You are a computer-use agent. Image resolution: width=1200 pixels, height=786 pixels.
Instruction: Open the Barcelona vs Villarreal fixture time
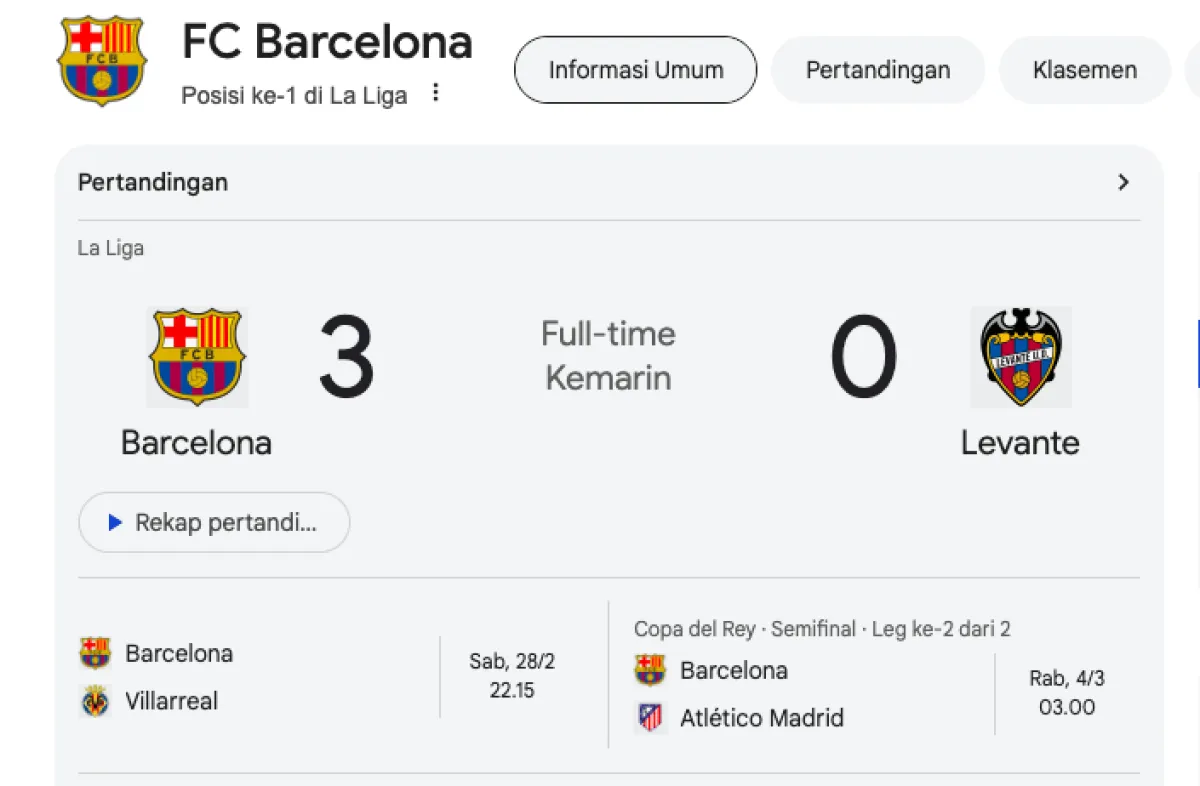click(512, 676)
